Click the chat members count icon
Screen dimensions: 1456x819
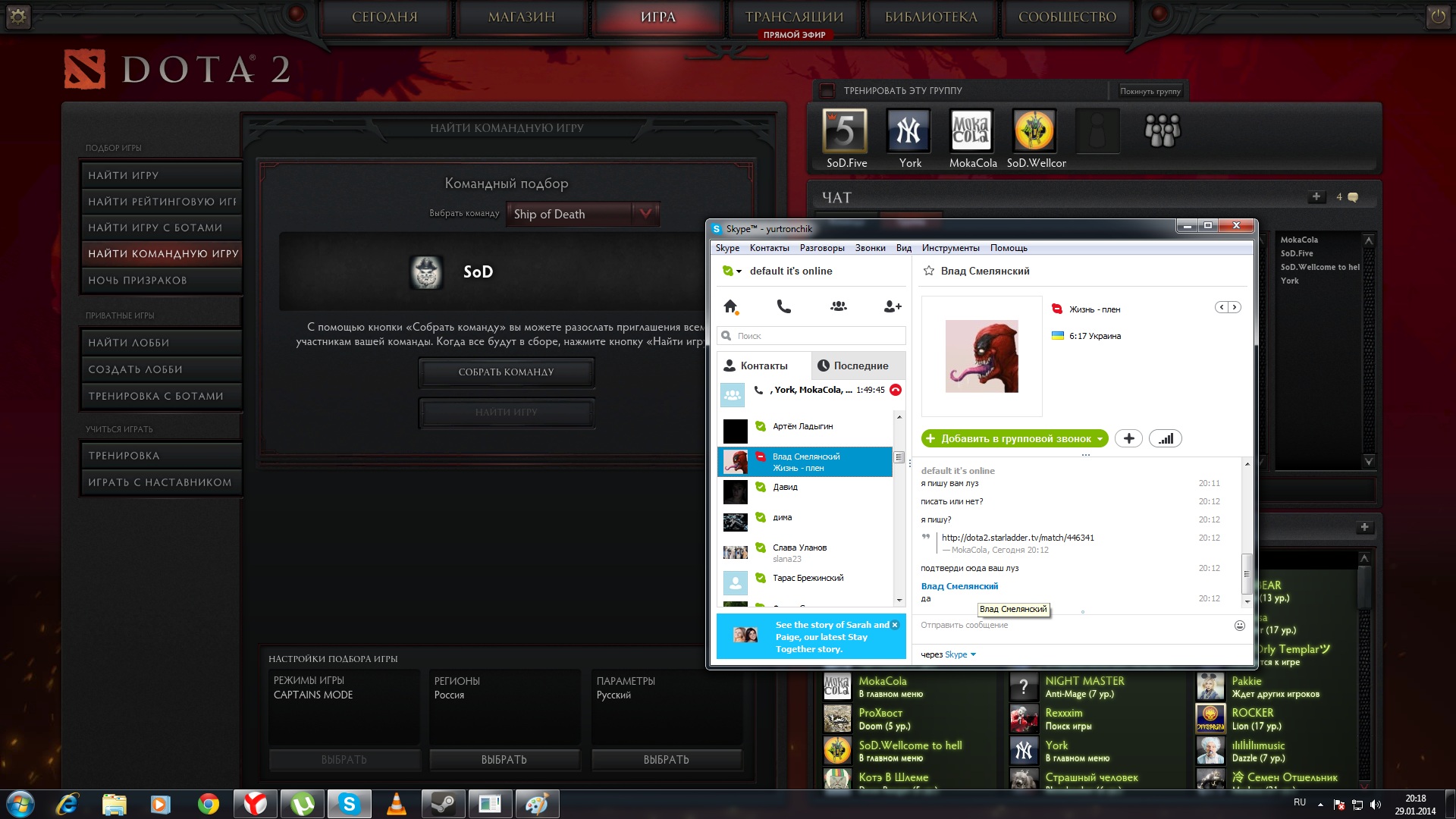point(1347,197)
